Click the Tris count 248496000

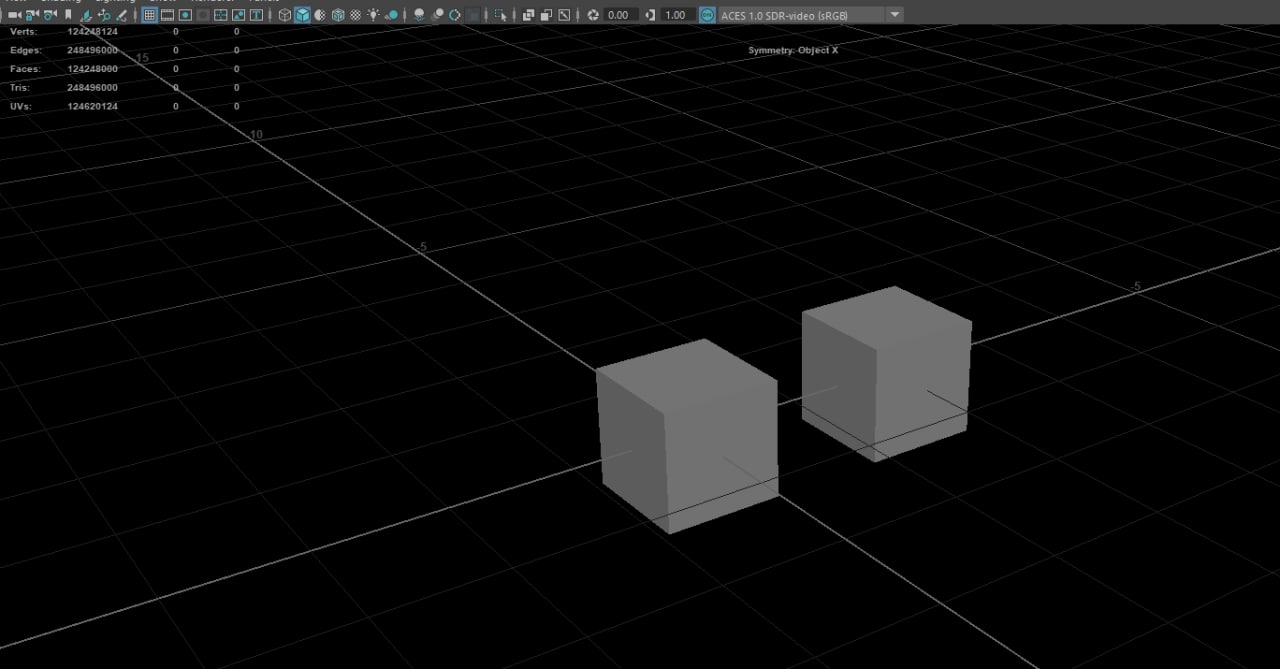pos(92,87)
